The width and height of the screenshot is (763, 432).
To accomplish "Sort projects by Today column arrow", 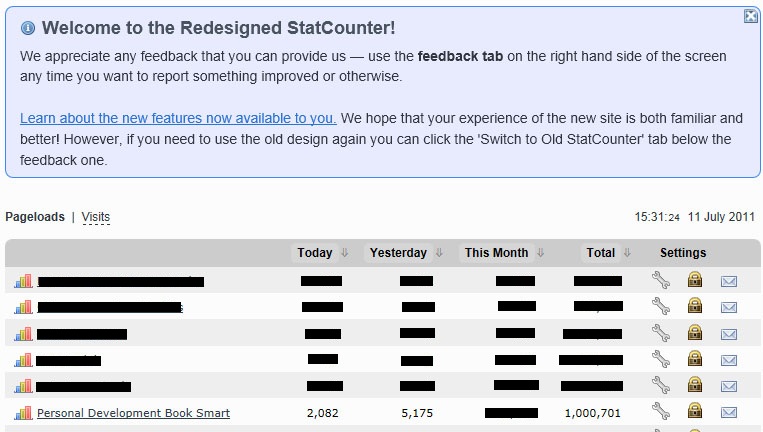I will click(345, 252).
